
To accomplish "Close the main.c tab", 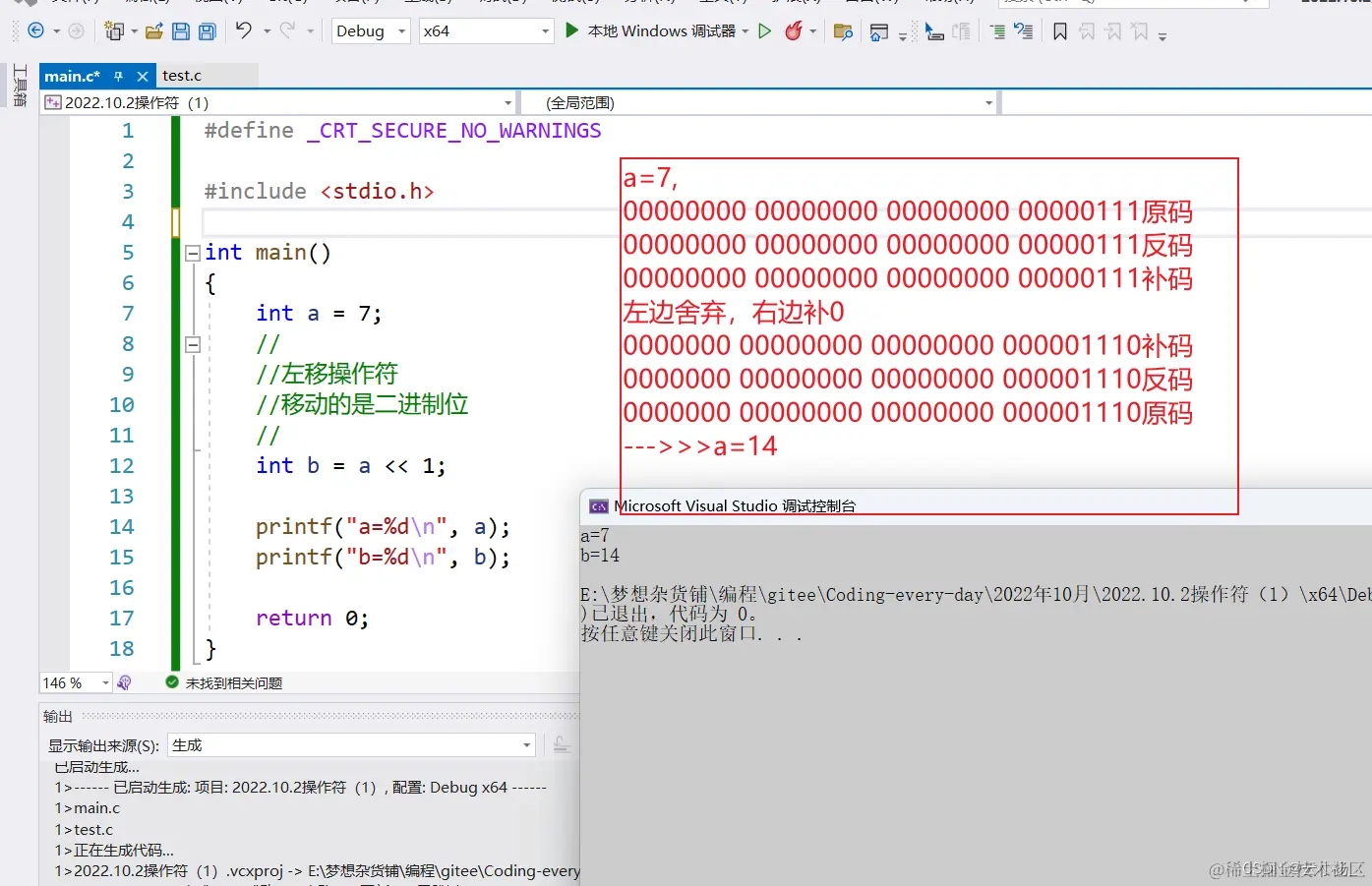I will (x=143, y=76).
